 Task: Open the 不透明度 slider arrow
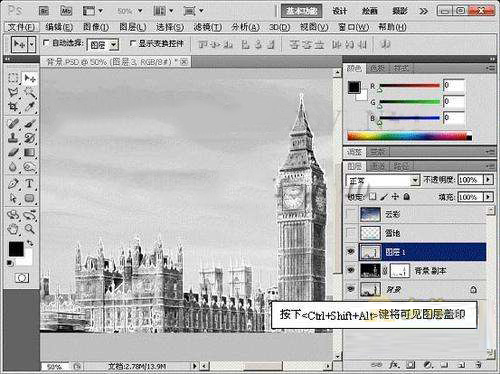tap(489, 180)
